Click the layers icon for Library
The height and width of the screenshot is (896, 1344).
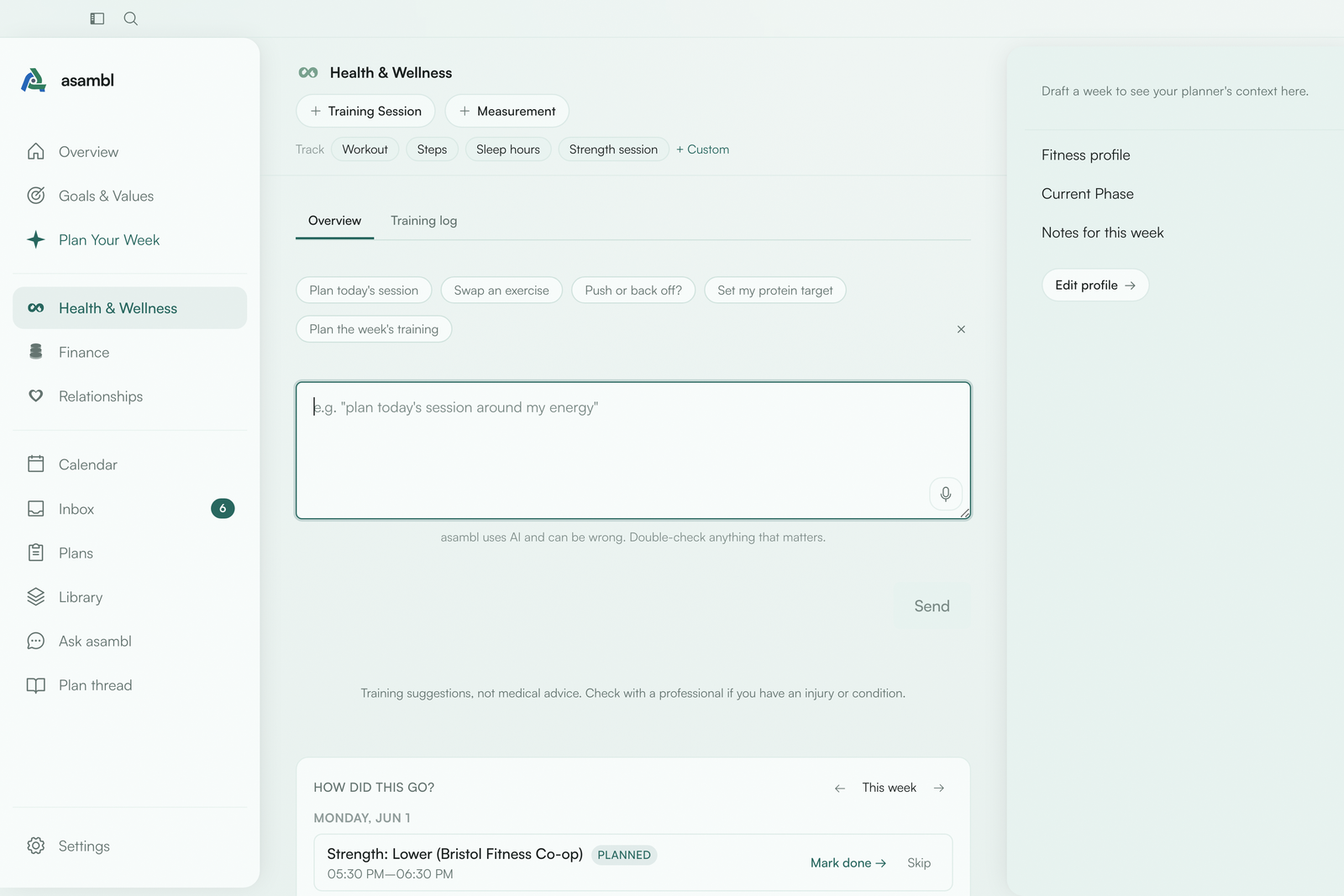tap(36, 597)
